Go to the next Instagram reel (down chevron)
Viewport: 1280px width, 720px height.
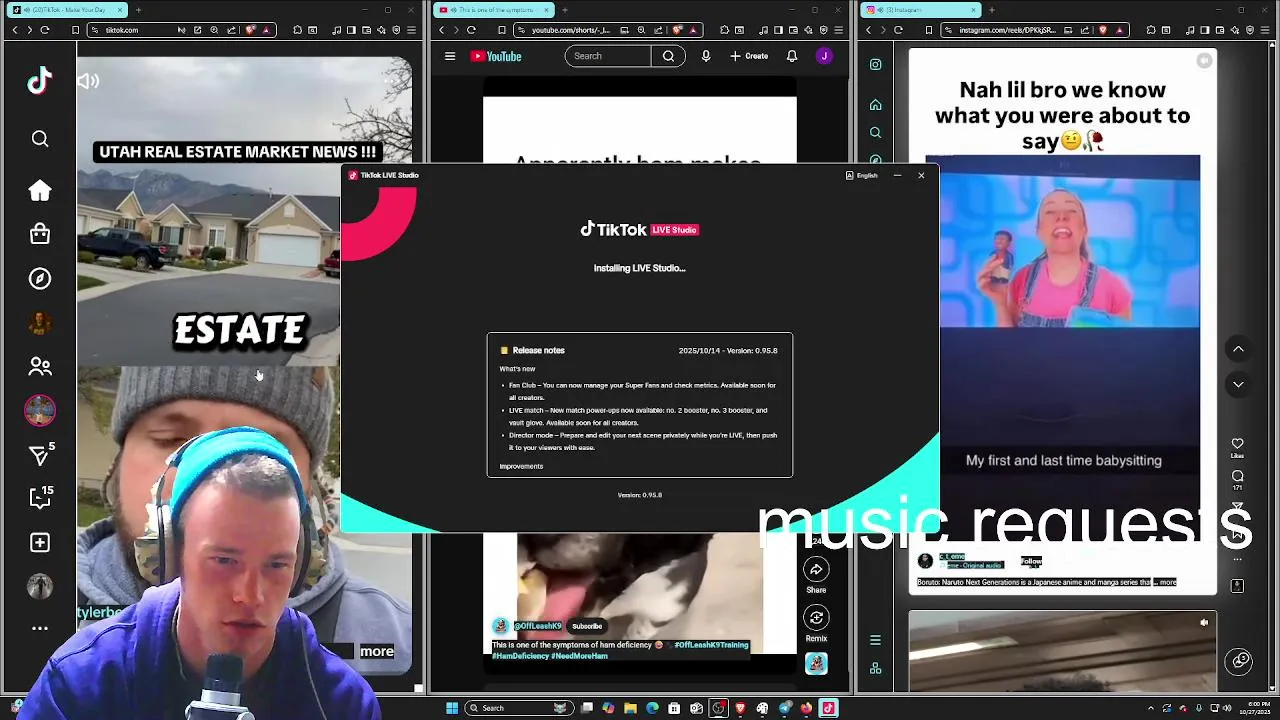click(x=1238, y=384)
